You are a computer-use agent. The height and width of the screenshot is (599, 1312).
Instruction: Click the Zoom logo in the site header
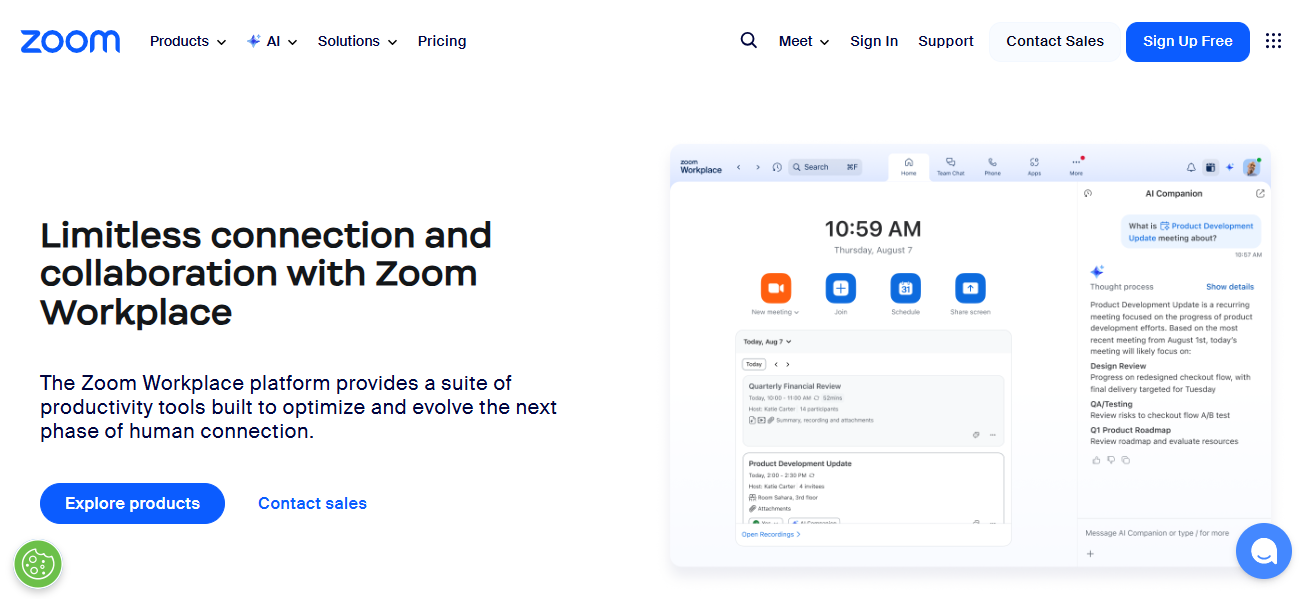point(70,41)
